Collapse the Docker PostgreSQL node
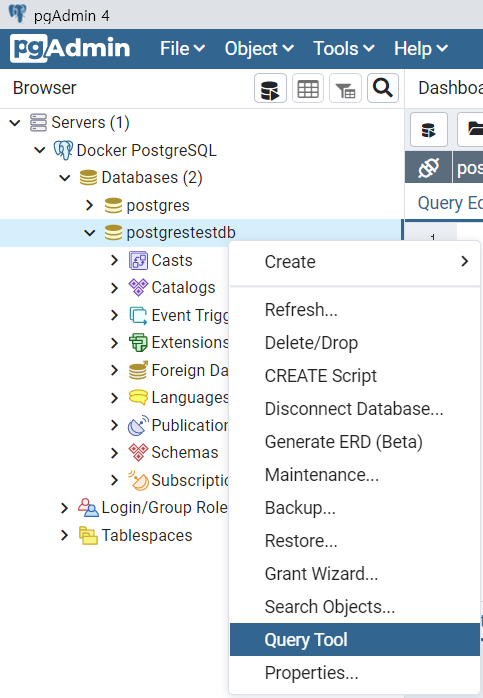483x698 pixels. [40, 150]
